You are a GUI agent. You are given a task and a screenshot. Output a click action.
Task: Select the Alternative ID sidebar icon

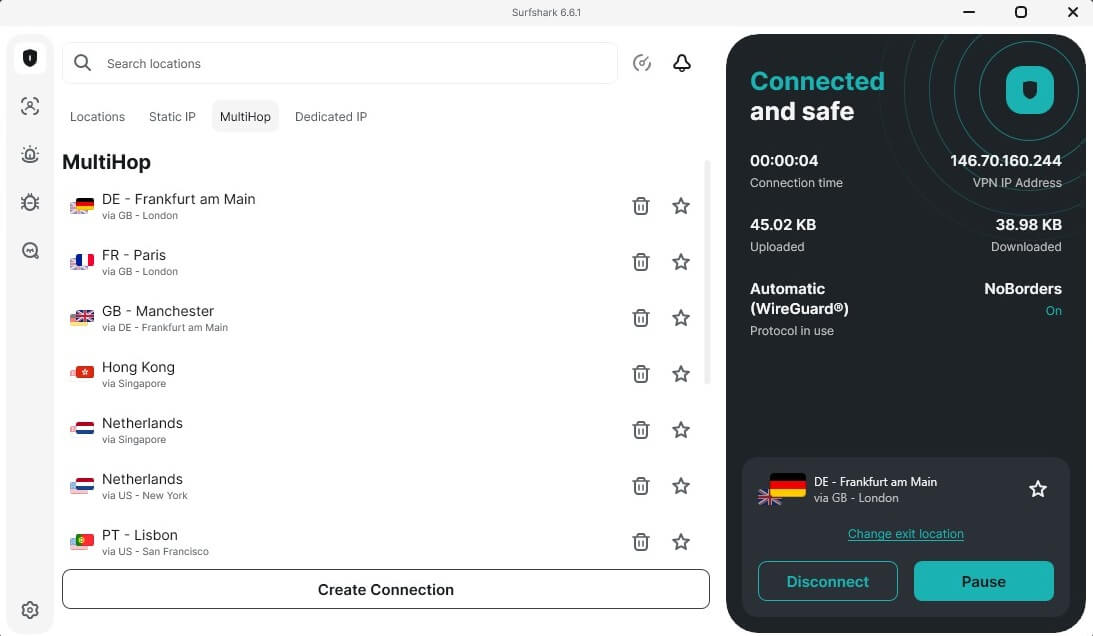tap(30, 105)
